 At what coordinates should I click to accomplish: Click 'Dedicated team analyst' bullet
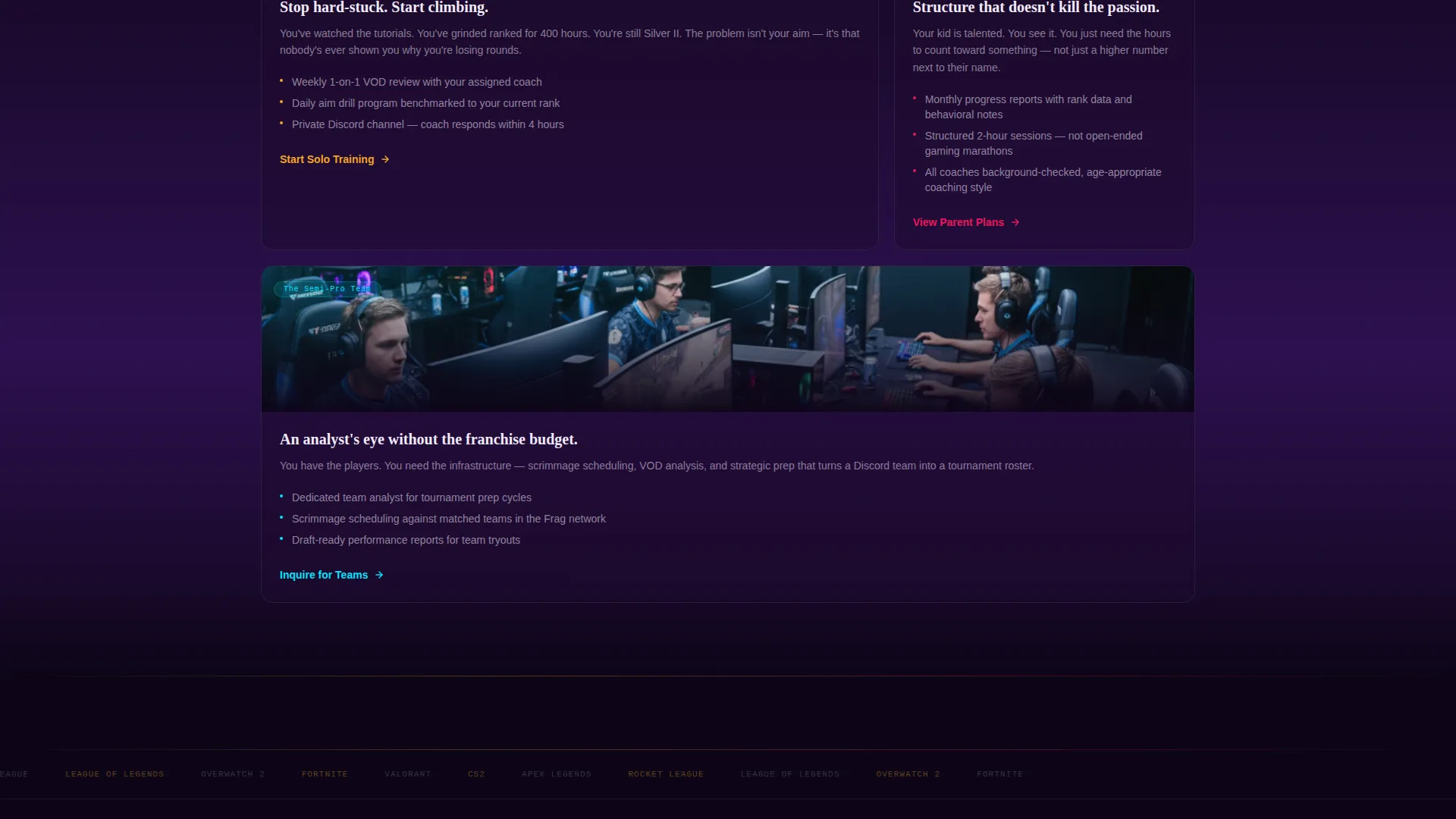[x=412, y=497]
